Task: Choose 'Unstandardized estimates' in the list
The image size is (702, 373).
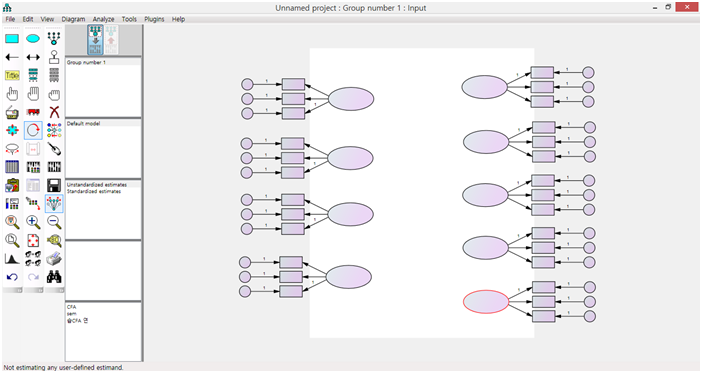Action: pos(97,184)
